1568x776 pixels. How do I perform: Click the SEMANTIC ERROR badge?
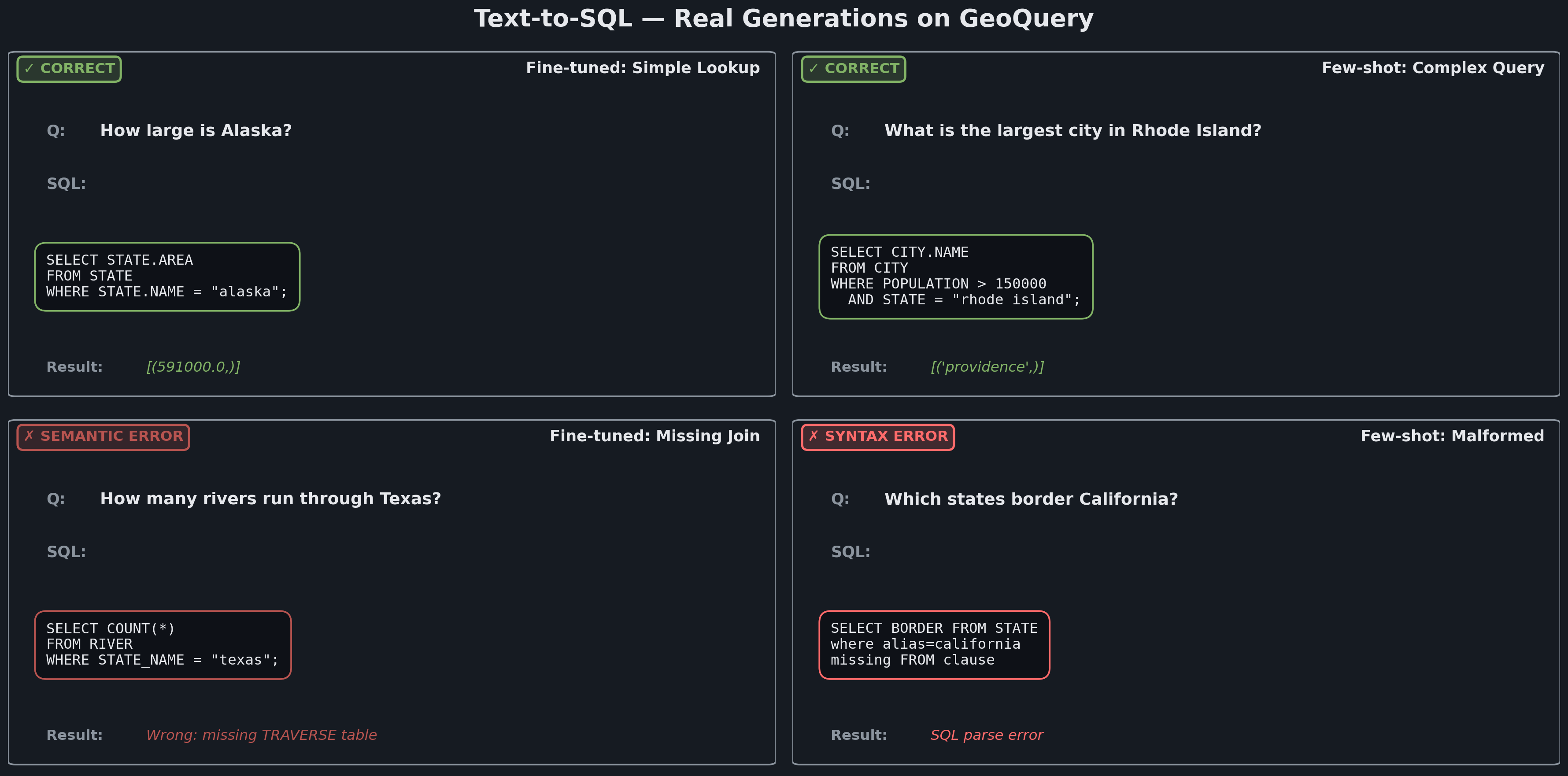pos(103,436)
